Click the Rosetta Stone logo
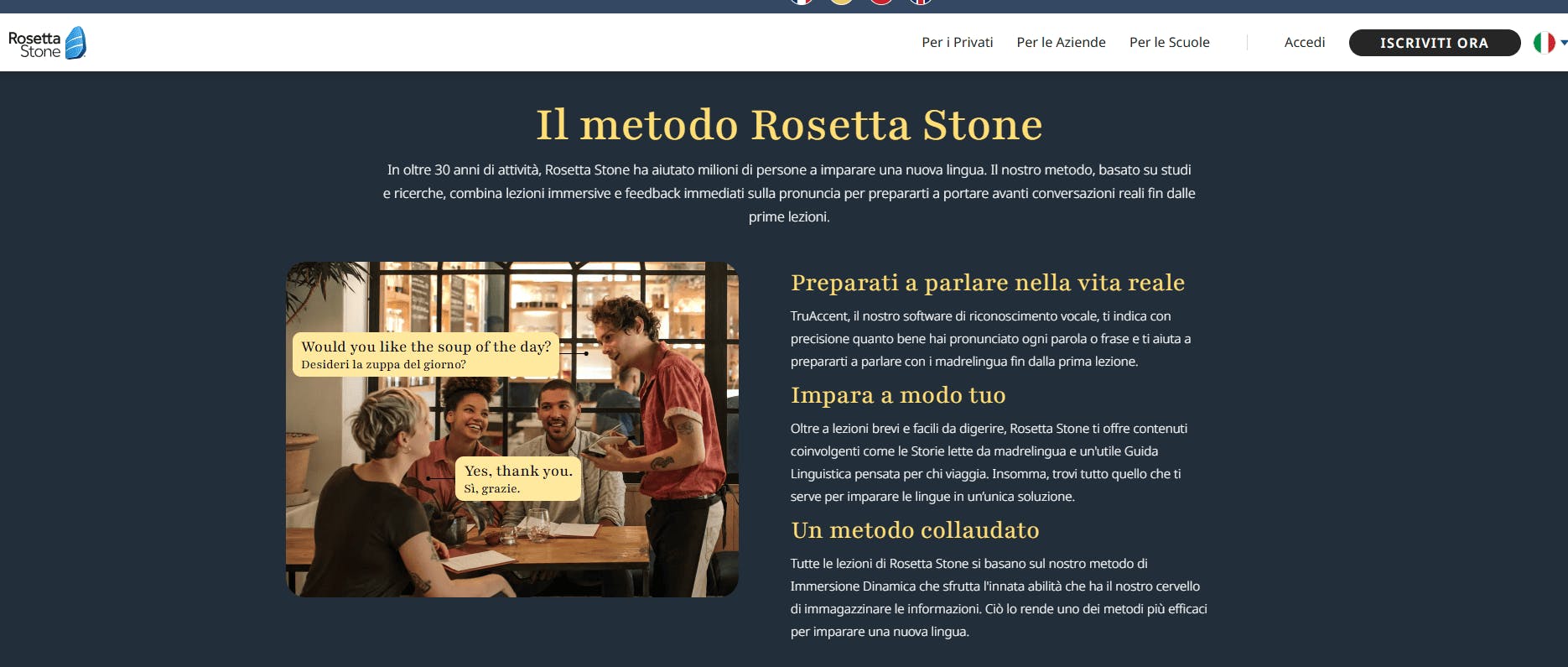 coord(47,43)
